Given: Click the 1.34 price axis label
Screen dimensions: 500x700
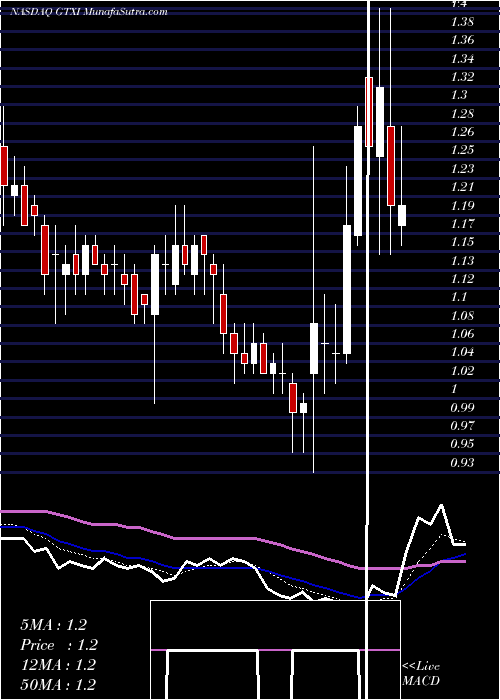Looking at the screenshot, I should click(x=462, y=58).
